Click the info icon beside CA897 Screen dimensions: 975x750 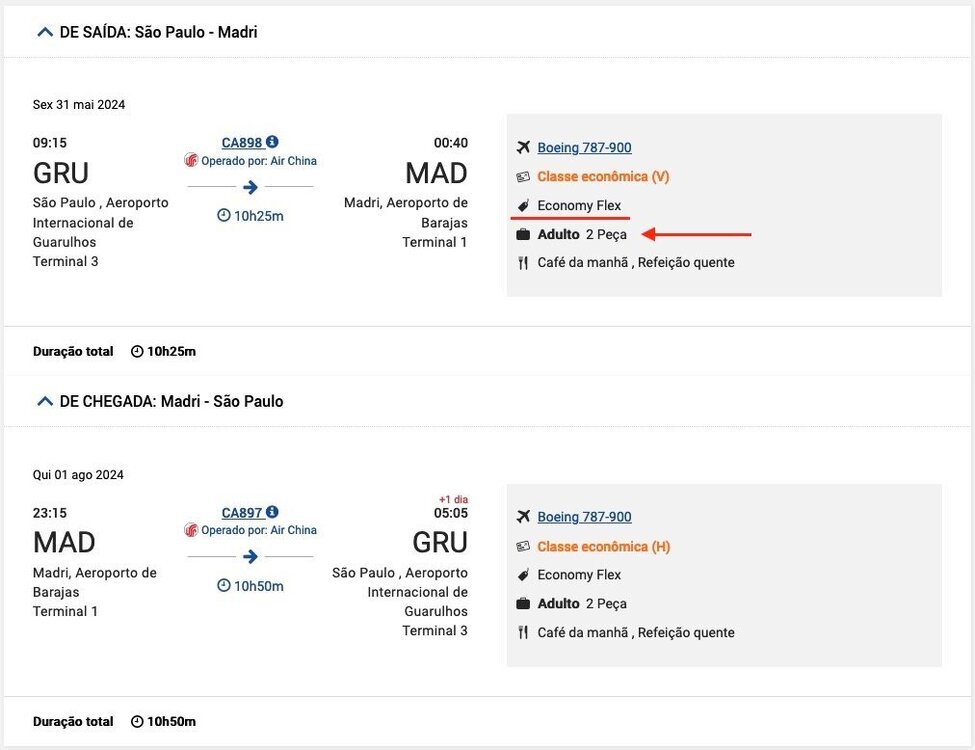coord(273,512)
